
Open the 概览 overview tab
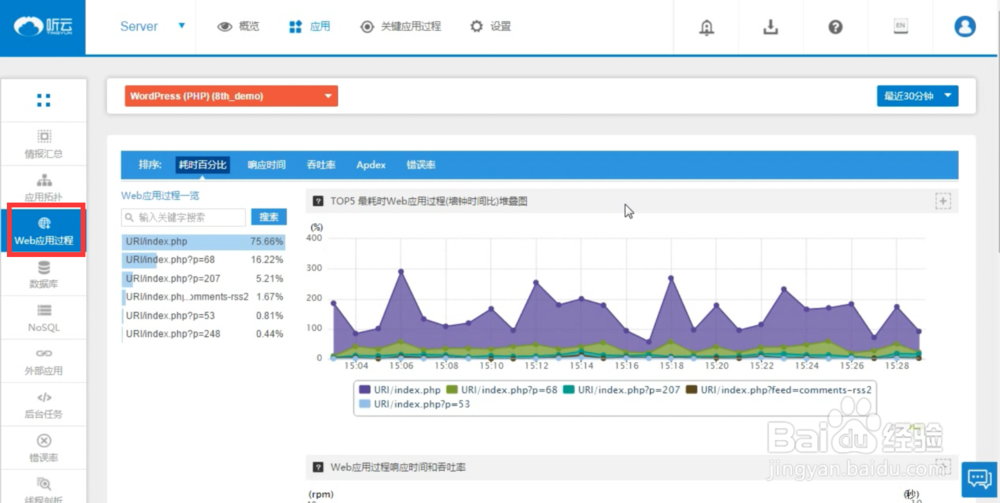239,27
